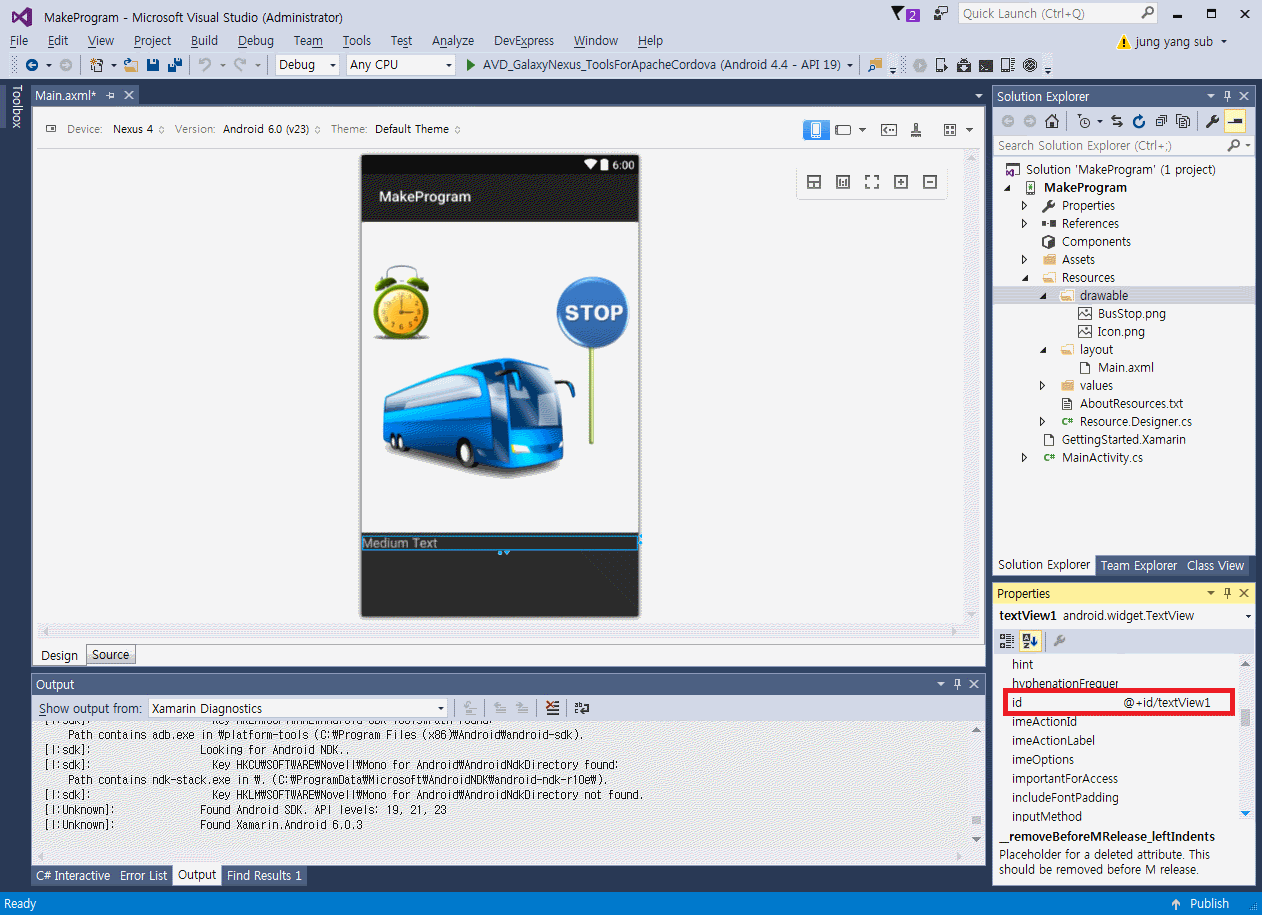
Task: Open the Debug menu
Action: pyautogui.click(x=256, y=41)
